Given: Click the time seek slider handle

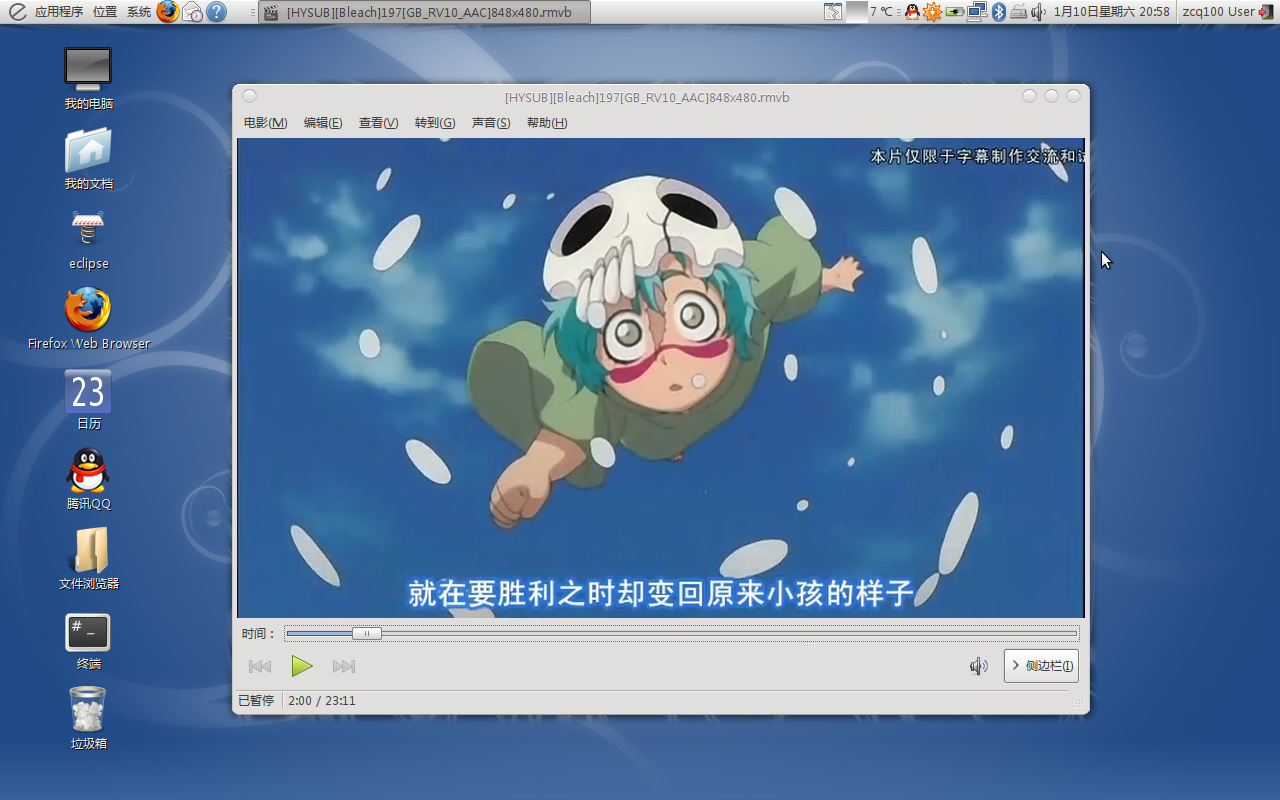Looking at the screenshot, I should 367,633.
